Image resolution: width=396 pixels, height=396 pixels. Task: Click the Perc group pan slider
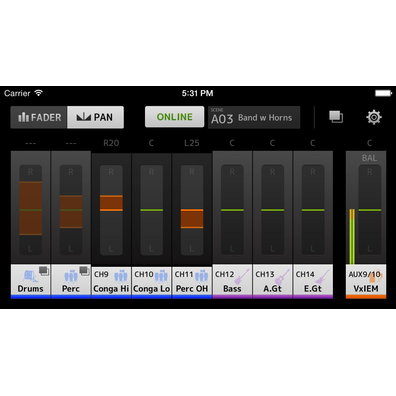click(71, 210)
